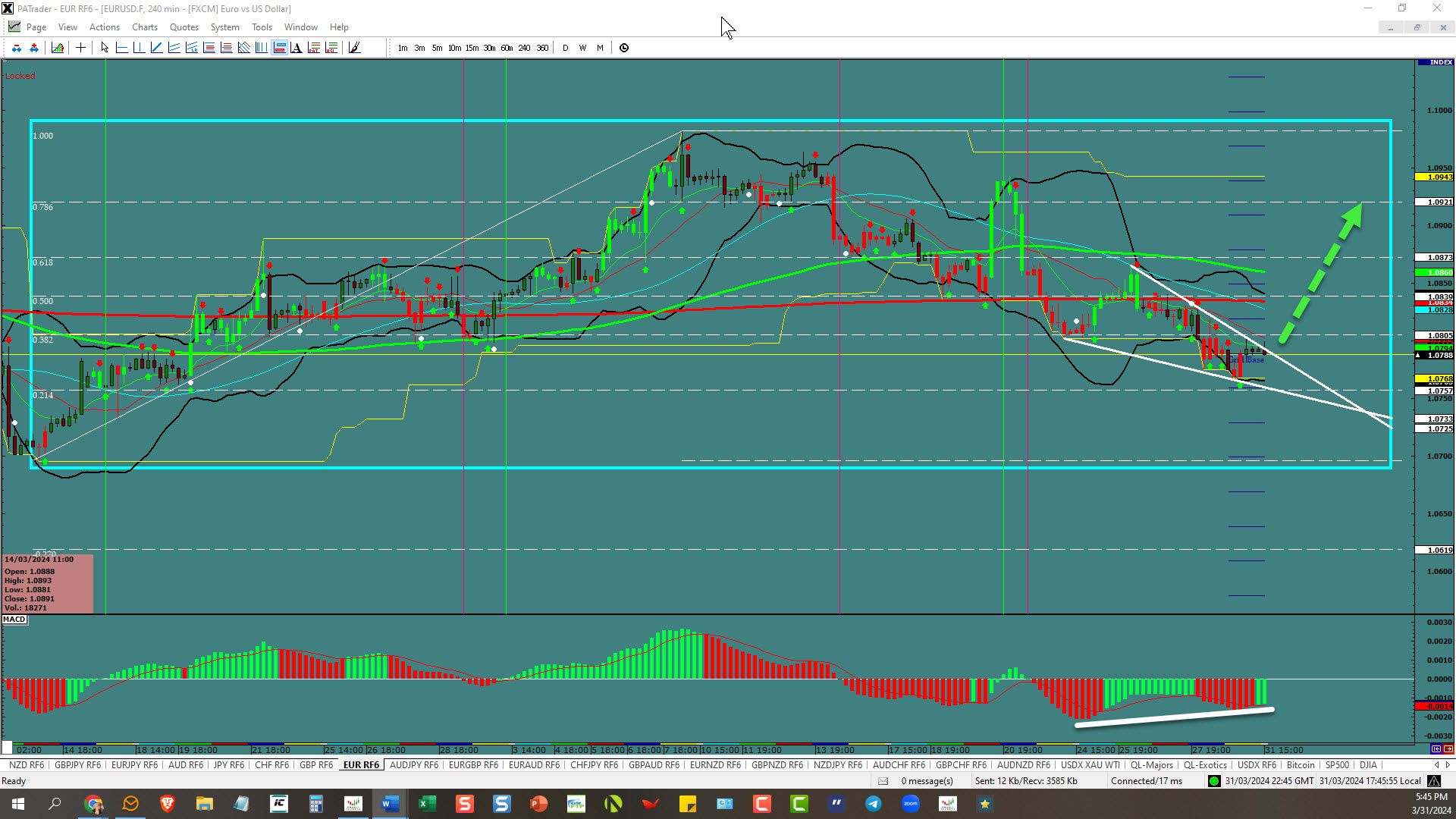Select the trend line drawing tool
Image resolution: width=1456 pixels, height=819 pixels.
tap(156, 48)
